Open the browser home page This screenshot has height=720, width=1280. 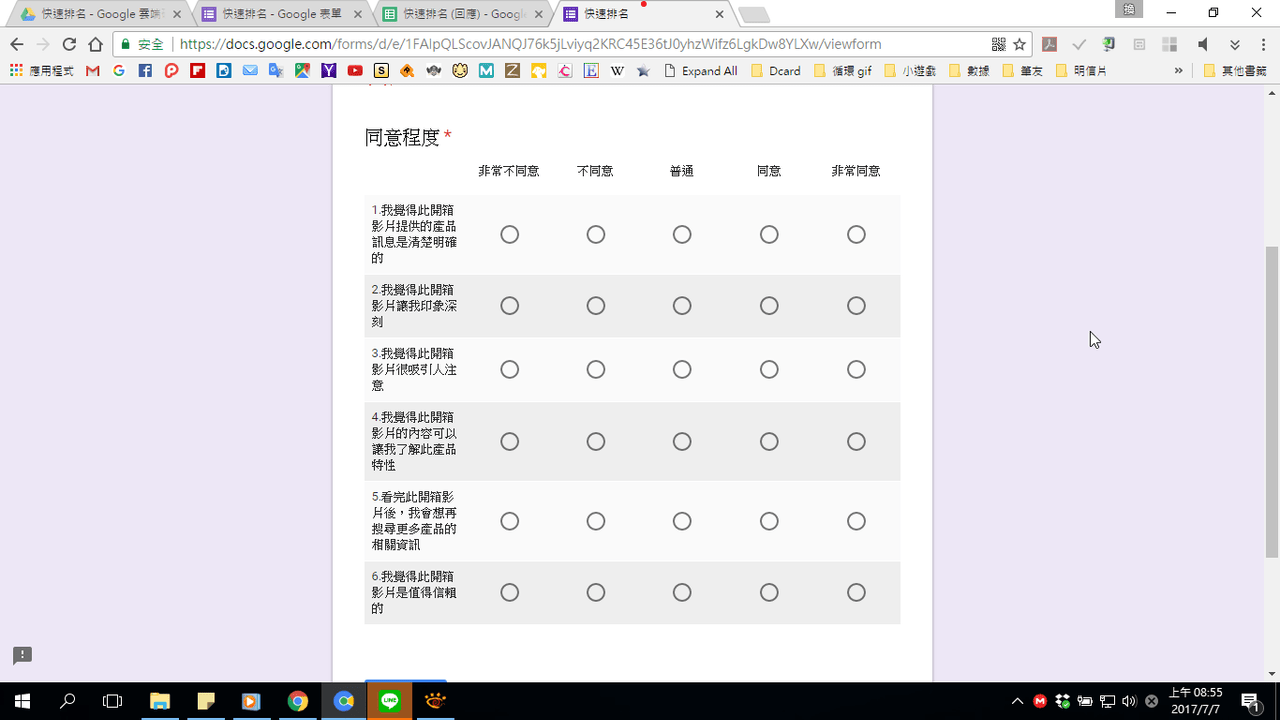point(95,44)
